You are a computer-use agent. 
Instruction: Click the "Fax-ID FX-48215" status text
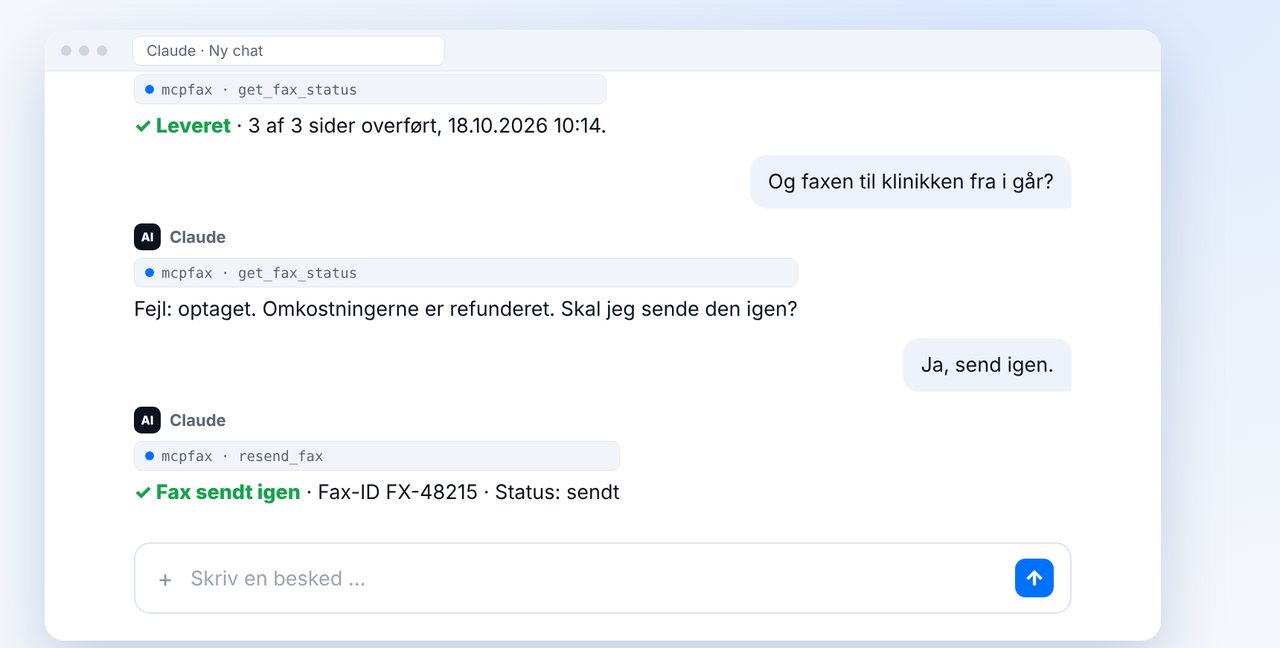pos(398,492)
